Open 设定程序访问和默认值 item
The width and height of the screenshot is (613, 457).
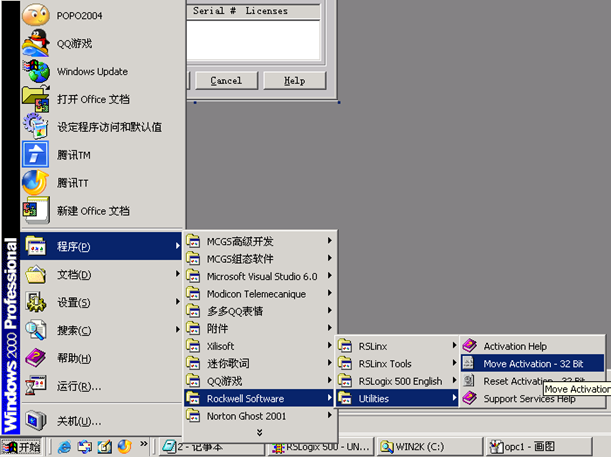[x=108, y=127]
